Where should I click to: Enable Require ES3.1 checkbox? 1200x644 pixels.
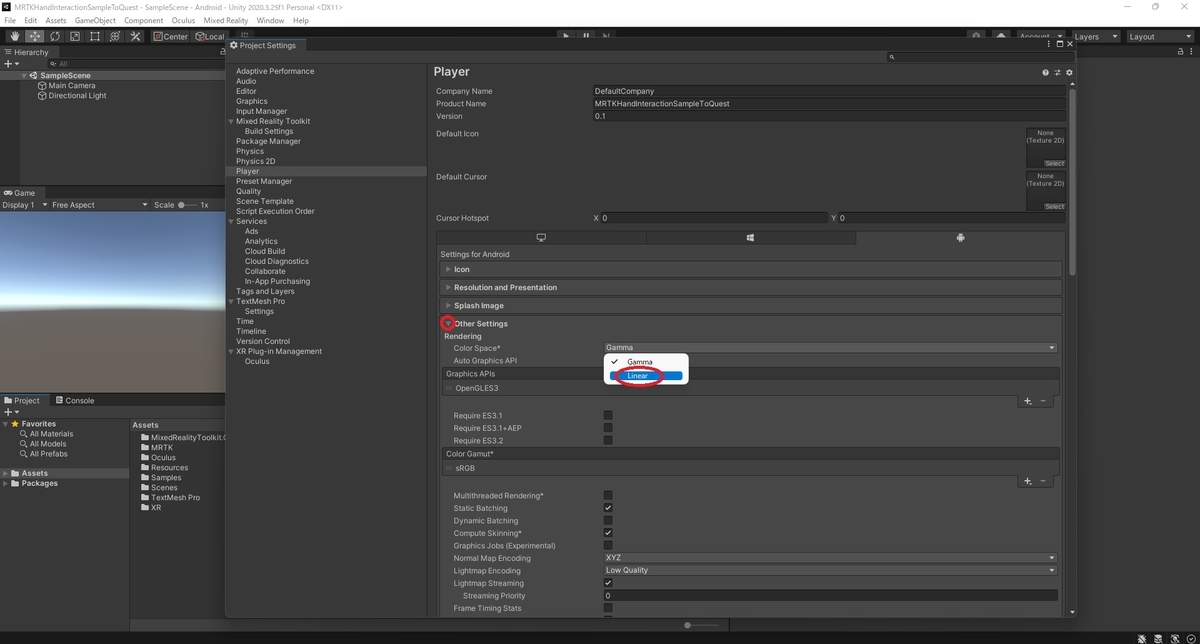coord(608,416)
